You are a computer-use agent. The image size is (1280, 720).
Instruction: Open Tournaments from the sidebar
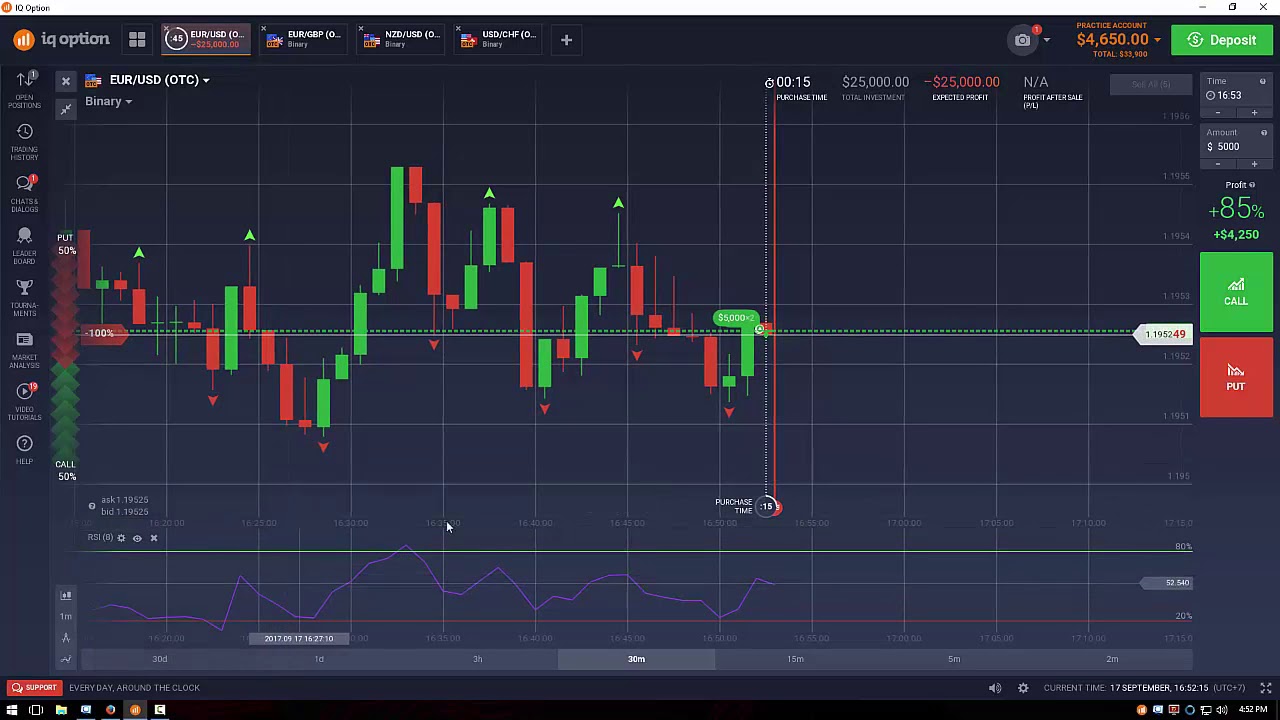pyautogui.click(x=25, y=298)
